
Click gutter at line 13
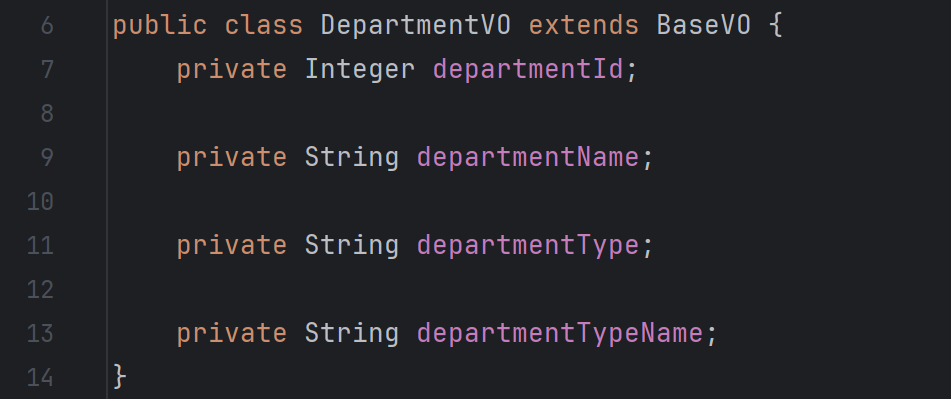pos(40,334)
